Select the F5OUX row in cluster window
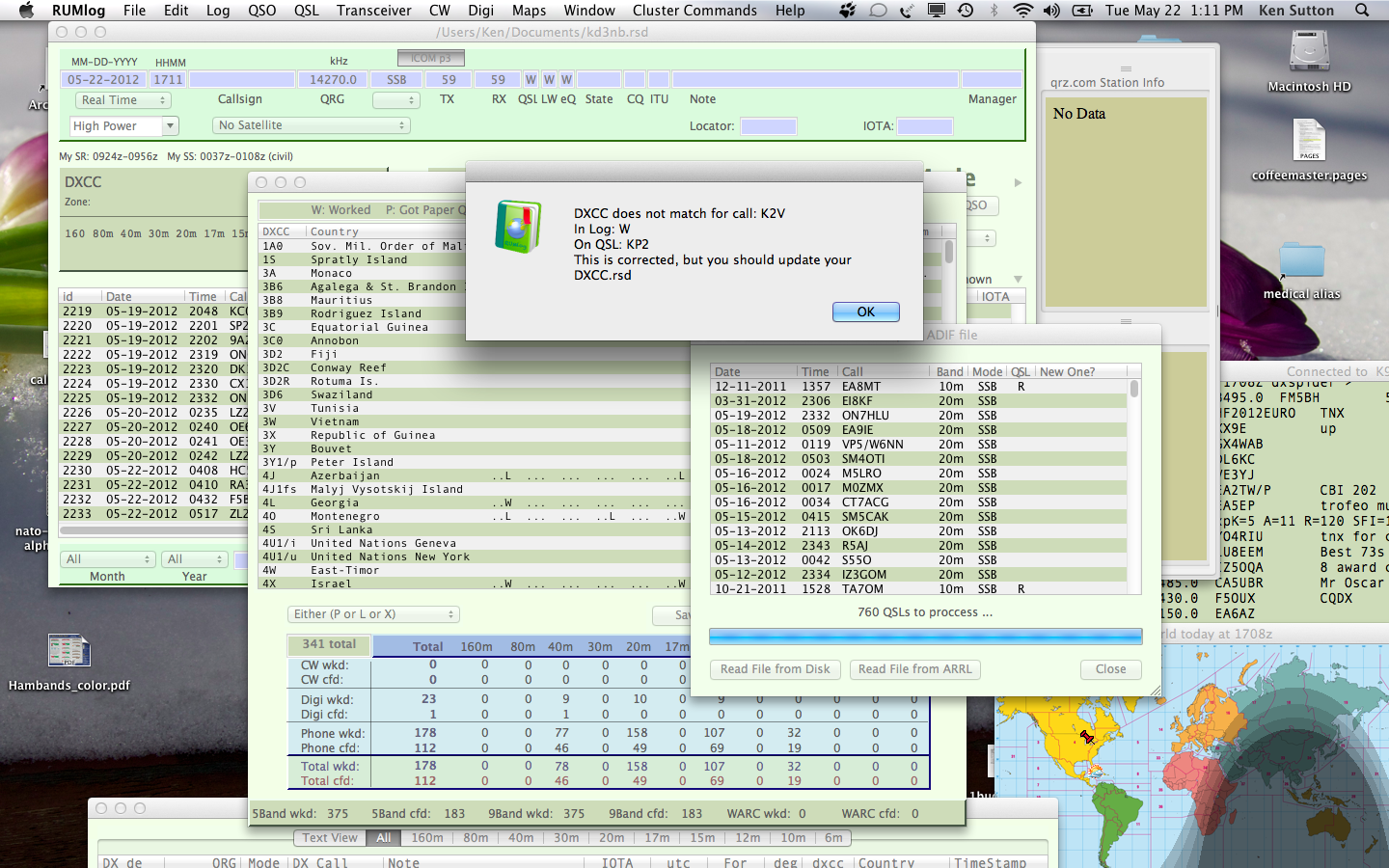 point(1236,598)
